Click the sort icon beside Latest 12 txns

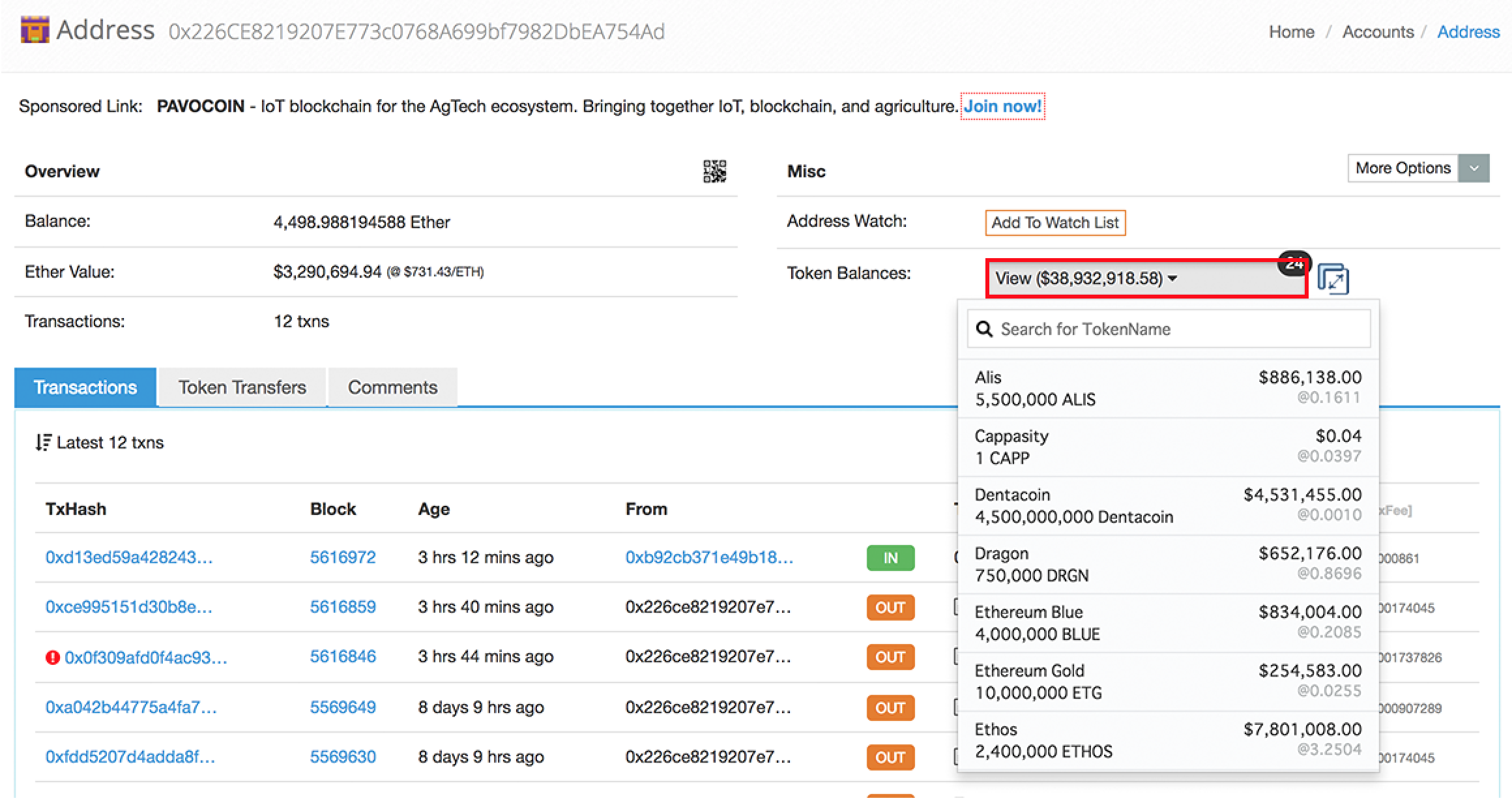[43, 443]
